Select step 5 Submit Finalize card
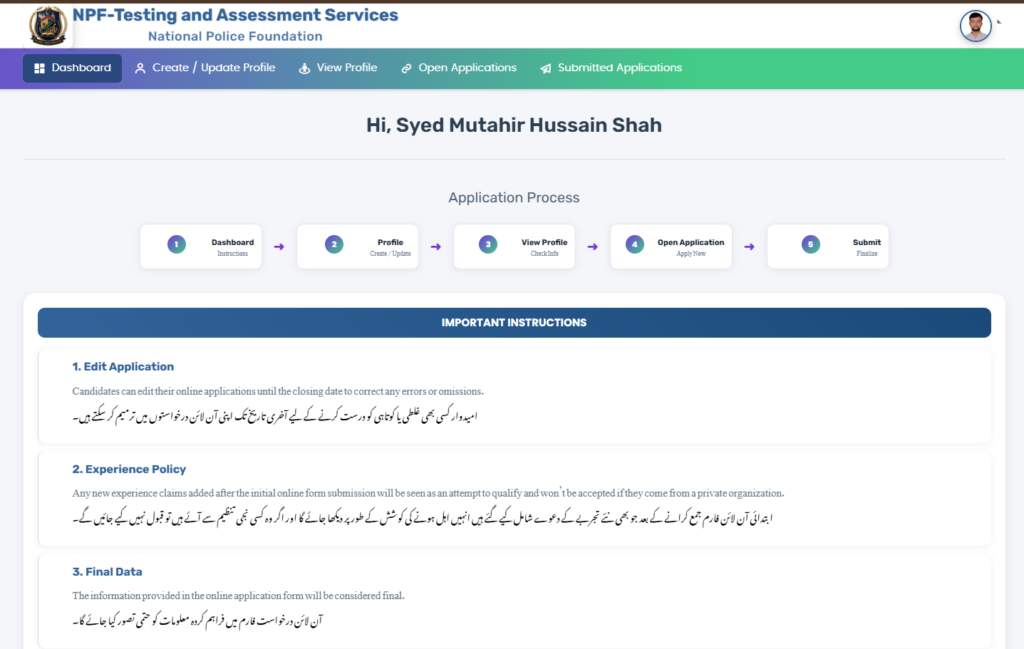1024x649 pixels. pos(828,247)
